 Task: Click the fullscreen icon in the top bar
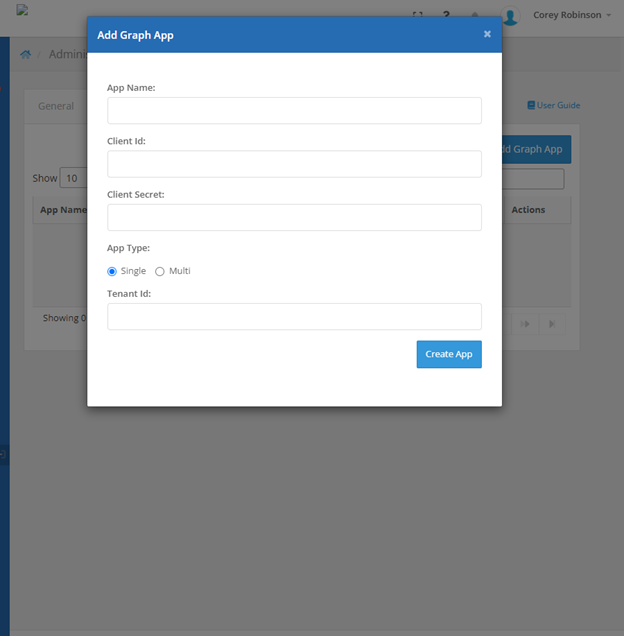(x=418, y=15)
